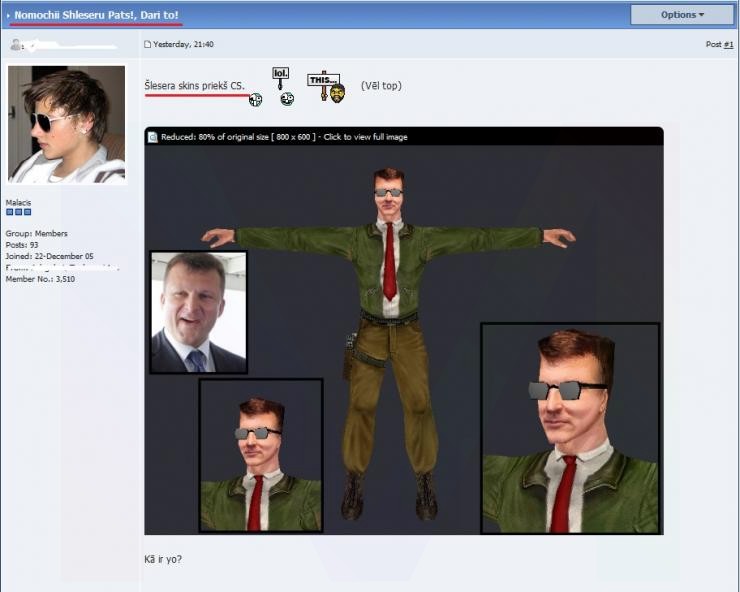Click the small suit-and-tie portrait photo inset

(x=198, y=312)
